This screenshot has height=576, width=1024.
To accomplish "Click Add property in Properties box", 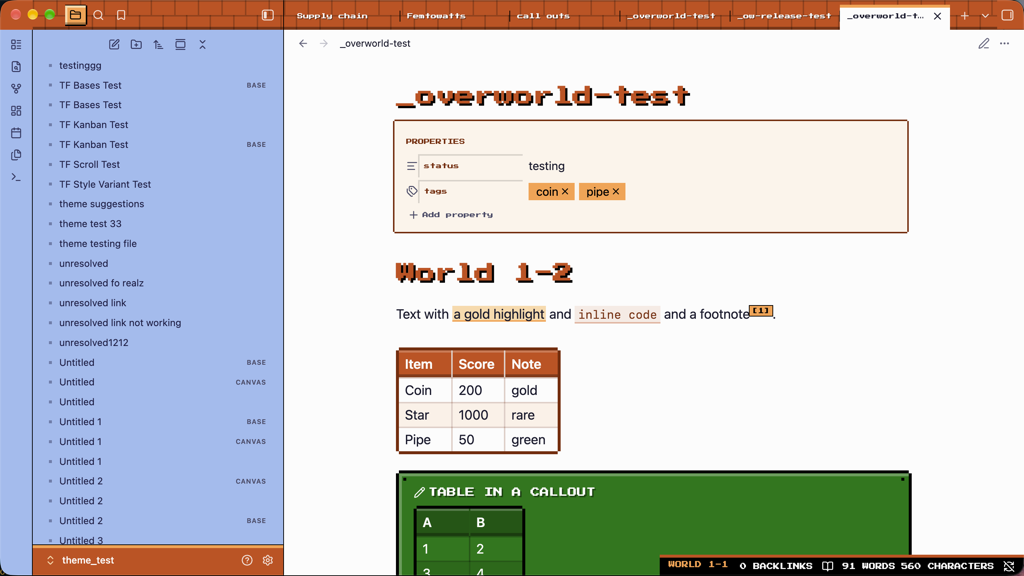I will coord(451,215).
